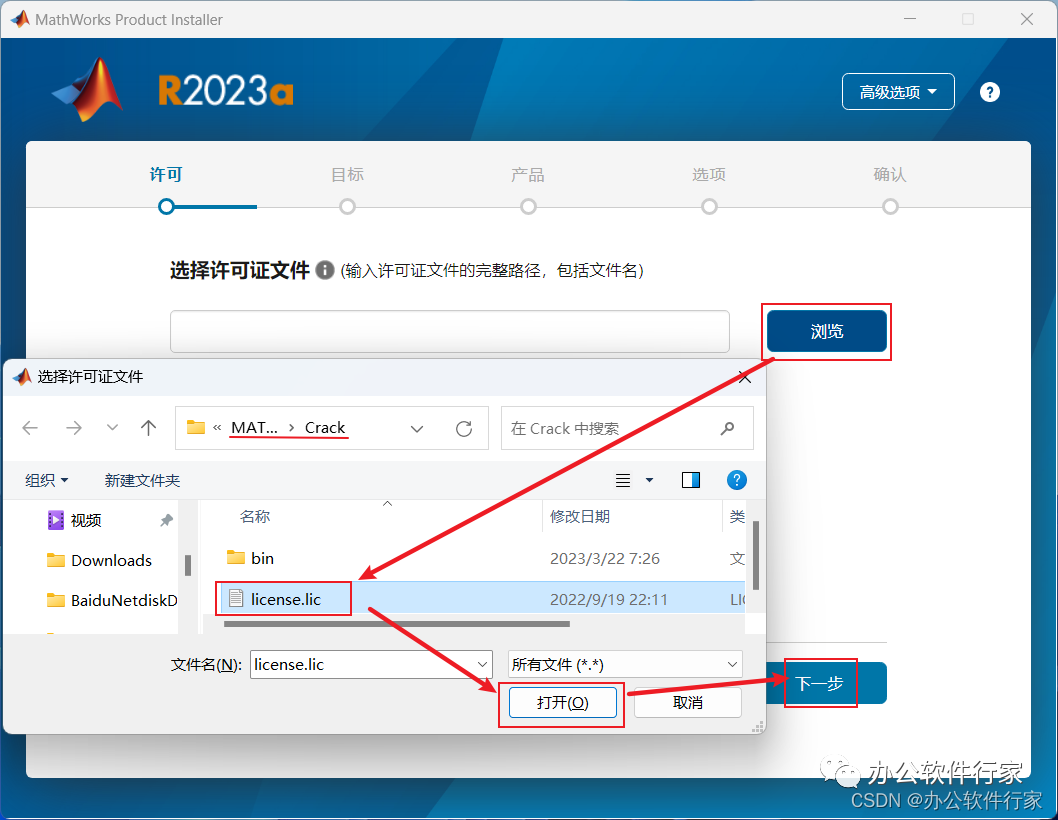Click 打开(O) to open the file

pyautogui.click(x=563, y=703)
